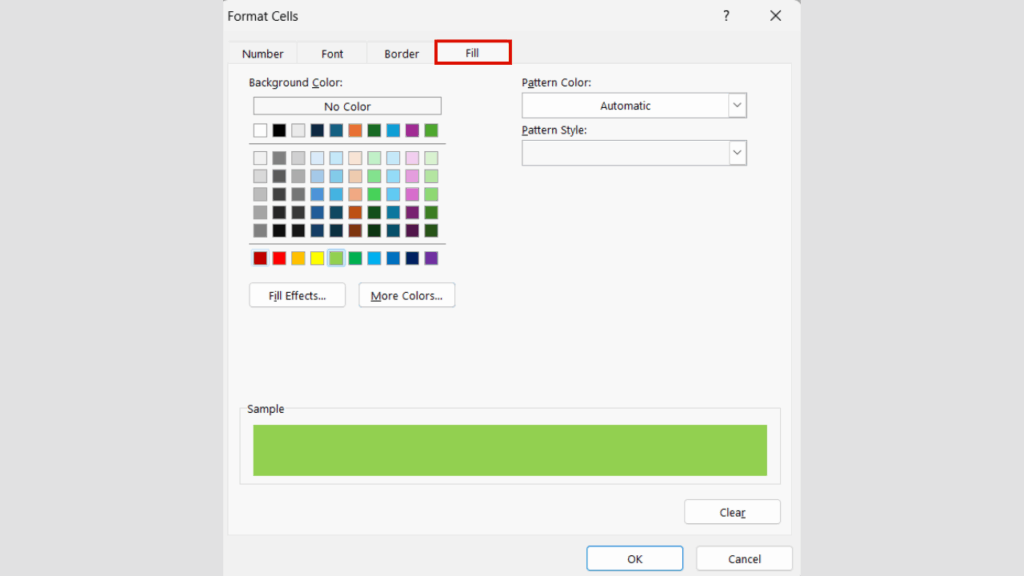Cancel the Format Cells dialog
1024x576 pixels.
pyautogui.click(x=744, y=558)
